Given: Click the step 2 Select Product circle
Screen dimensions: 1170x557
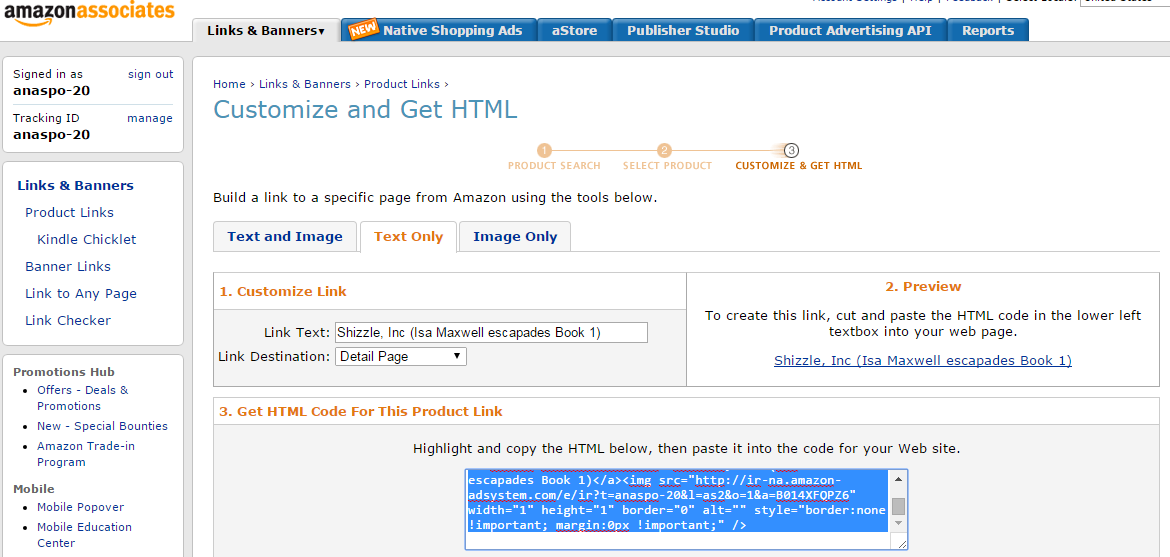Looking at the screenshot, I should click(x=664, y=150).
